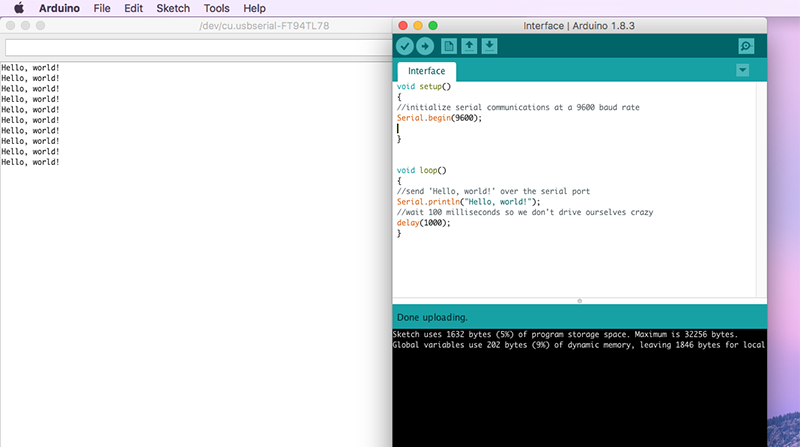Open the Apple menu

(19, 8)
